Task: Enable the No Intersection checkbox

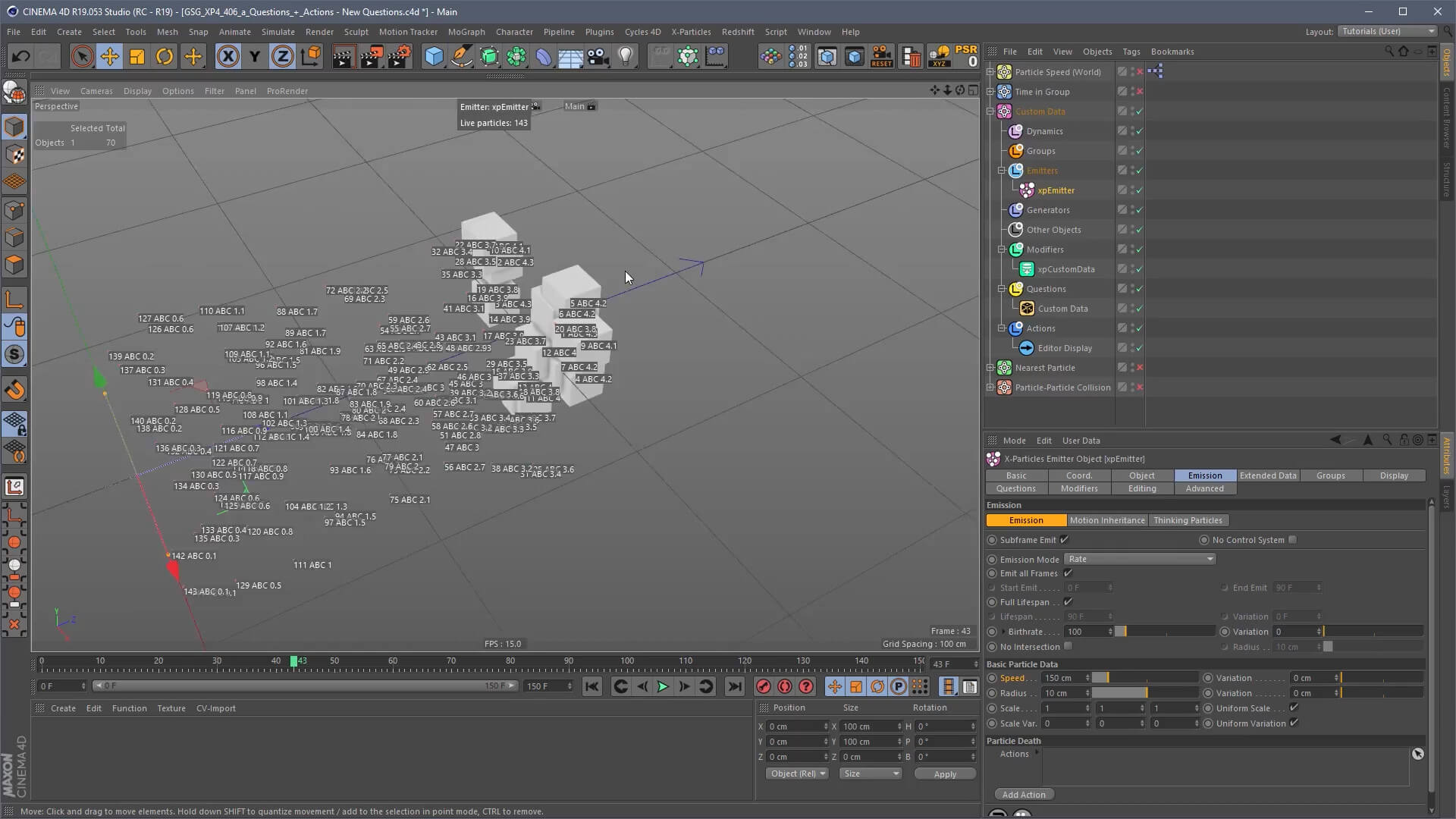Action: coord(1068,646)
